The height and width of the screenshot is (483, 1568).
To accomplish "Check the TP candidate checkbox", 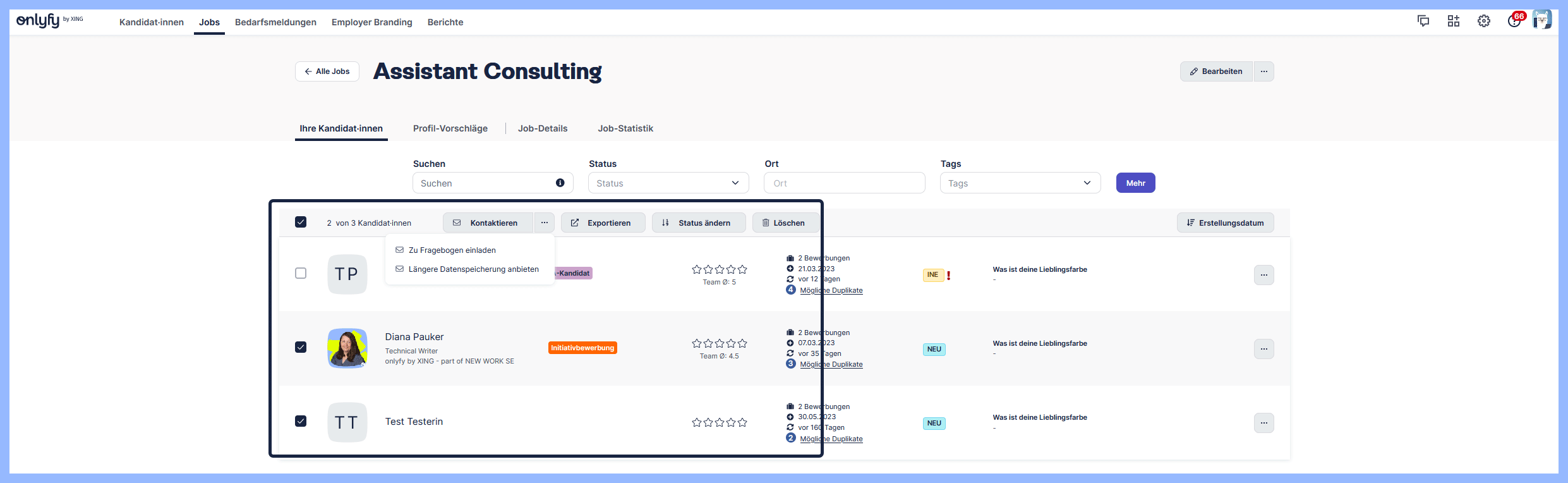I will [301, 273].
